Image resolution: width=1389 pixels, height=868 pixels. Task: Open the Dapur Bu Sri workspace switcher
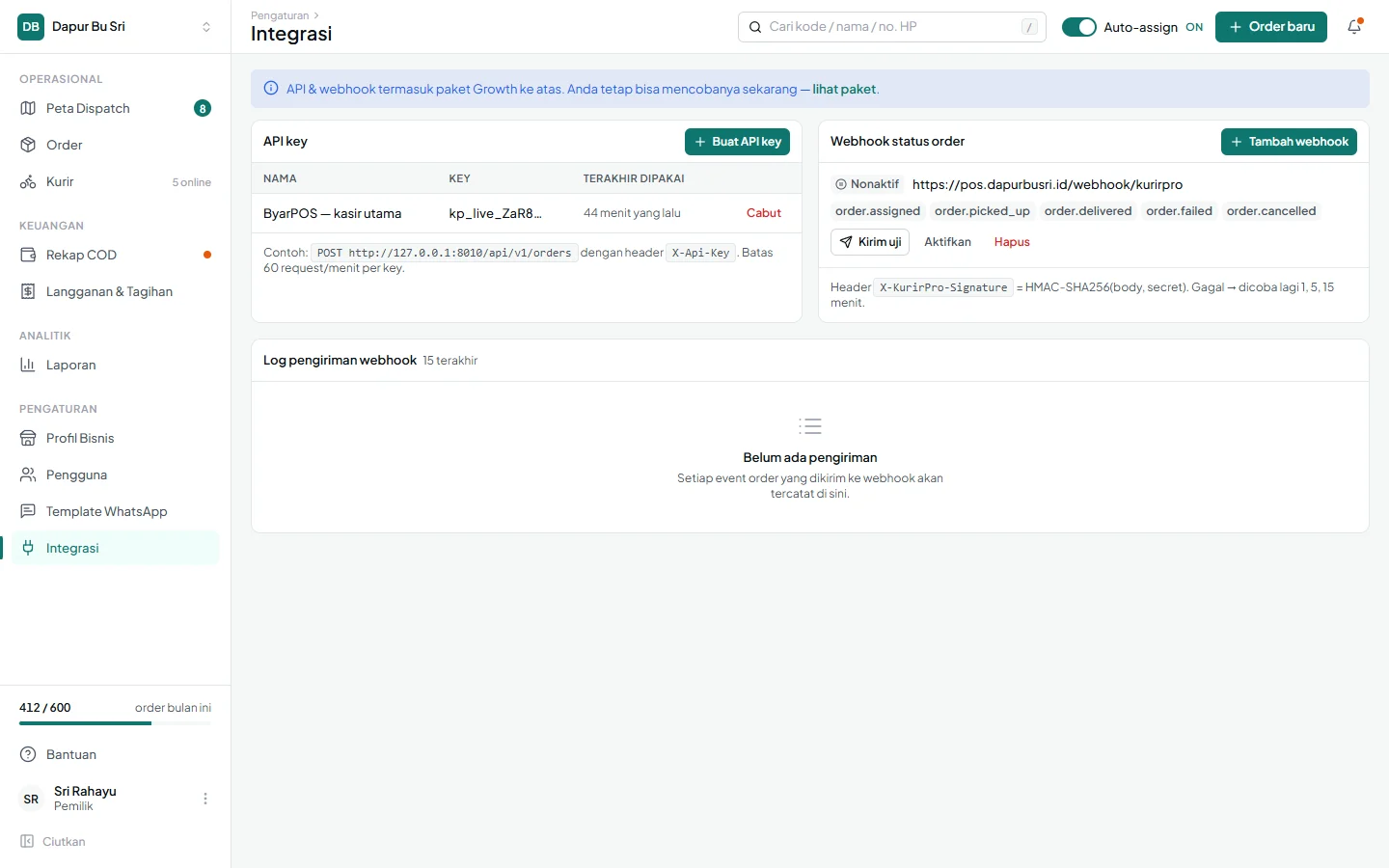[x=116, y=27]
